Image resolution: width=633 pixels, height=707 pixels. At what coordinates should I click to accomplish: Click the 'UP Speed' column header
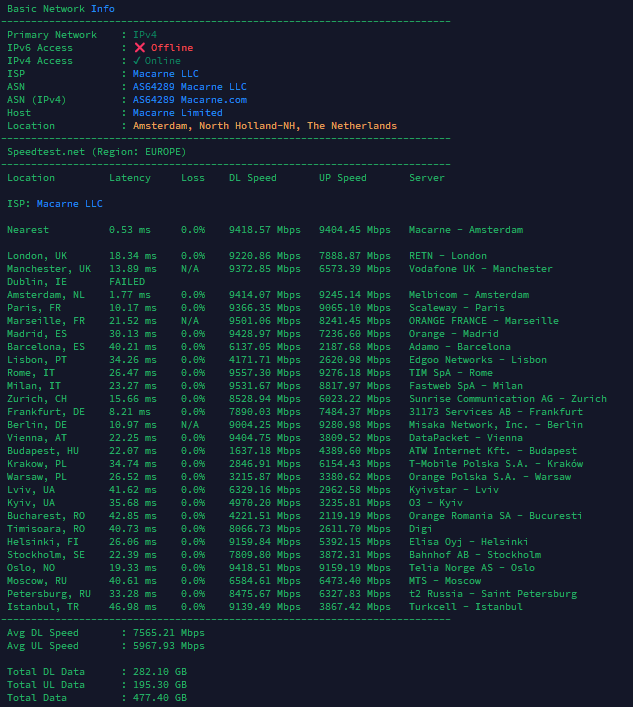coord(343,178)
